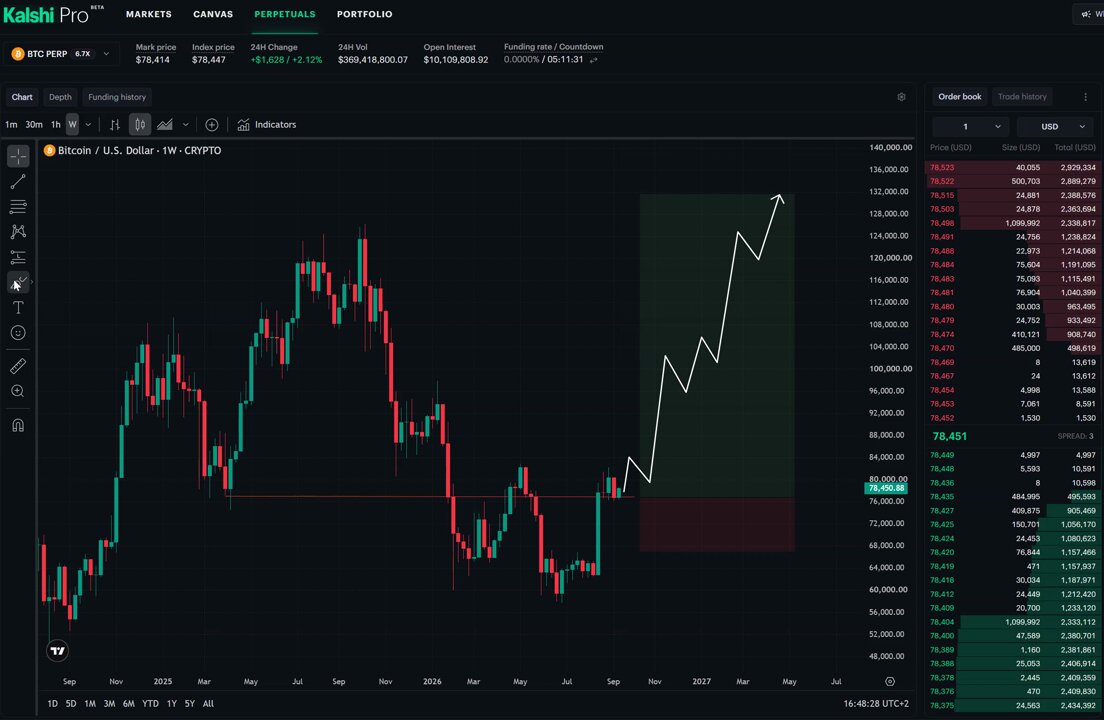Click the Kalshi Pro logo

53,14
